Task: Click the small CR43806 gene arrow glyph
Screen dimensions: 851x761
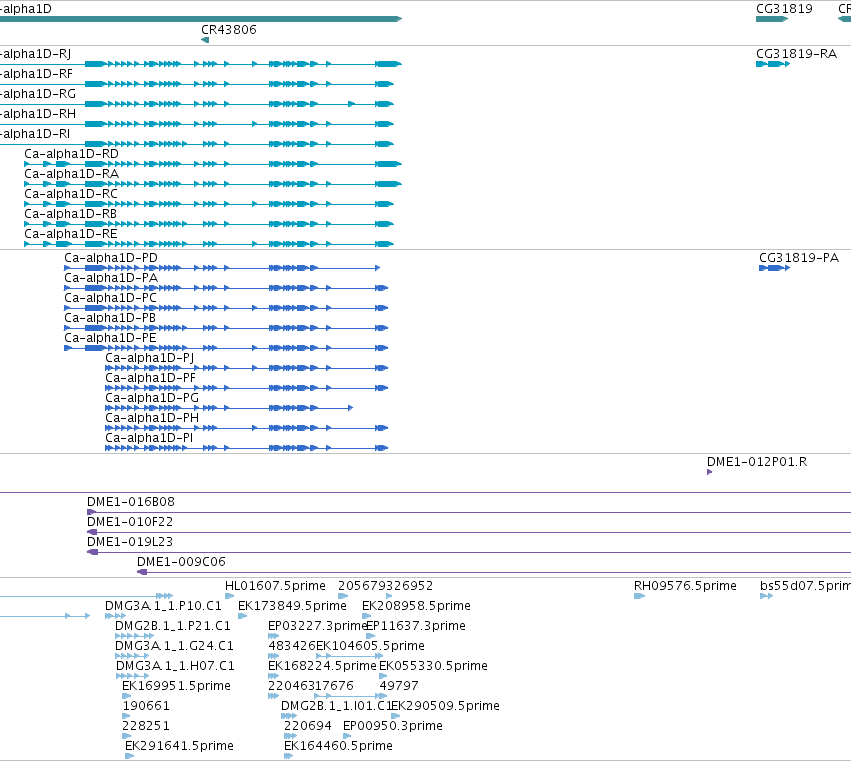Action: point(205,40)
